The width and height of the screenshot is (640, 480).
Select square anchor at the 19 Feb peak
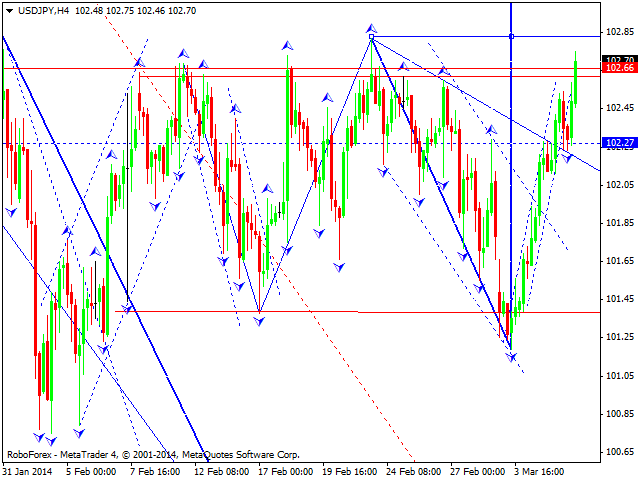pos(372,37)
